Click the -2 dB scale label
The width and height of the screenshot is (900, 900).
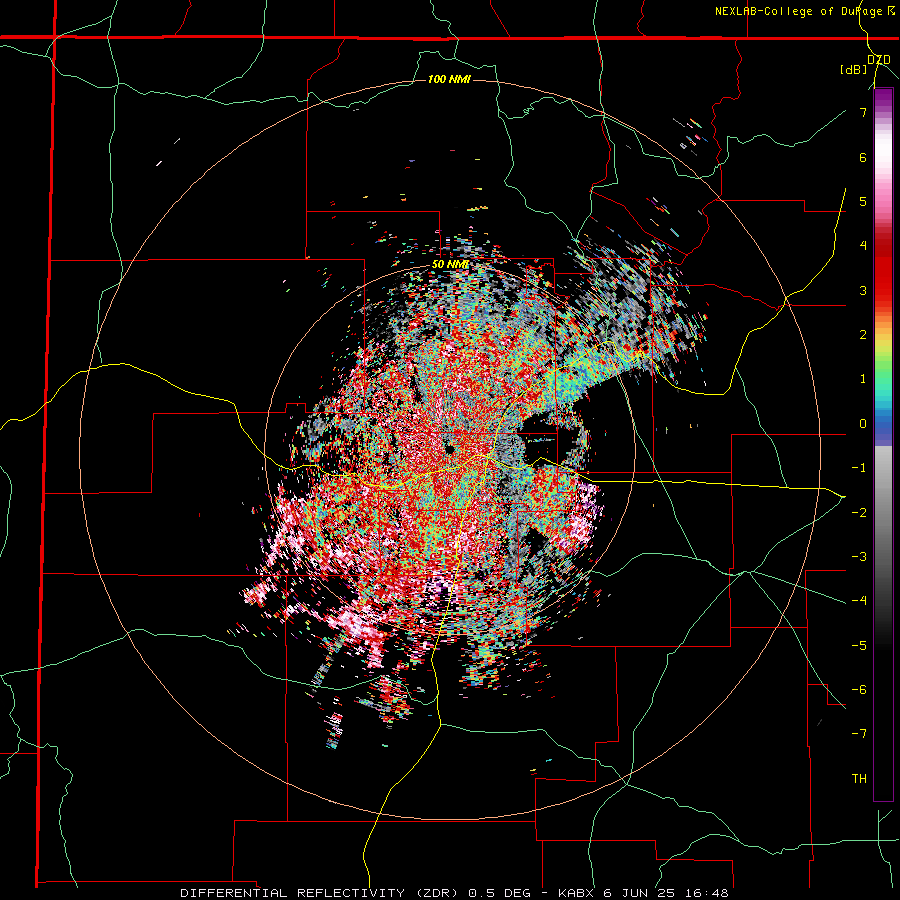point(859,512)
